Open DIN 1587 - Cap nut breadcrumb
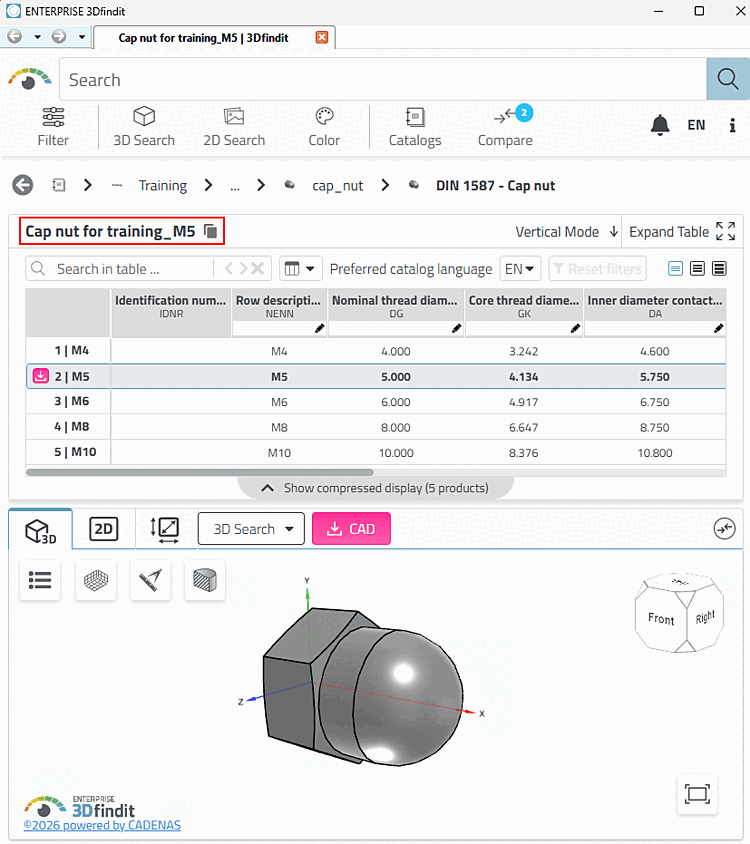 [x=495, y=186]
